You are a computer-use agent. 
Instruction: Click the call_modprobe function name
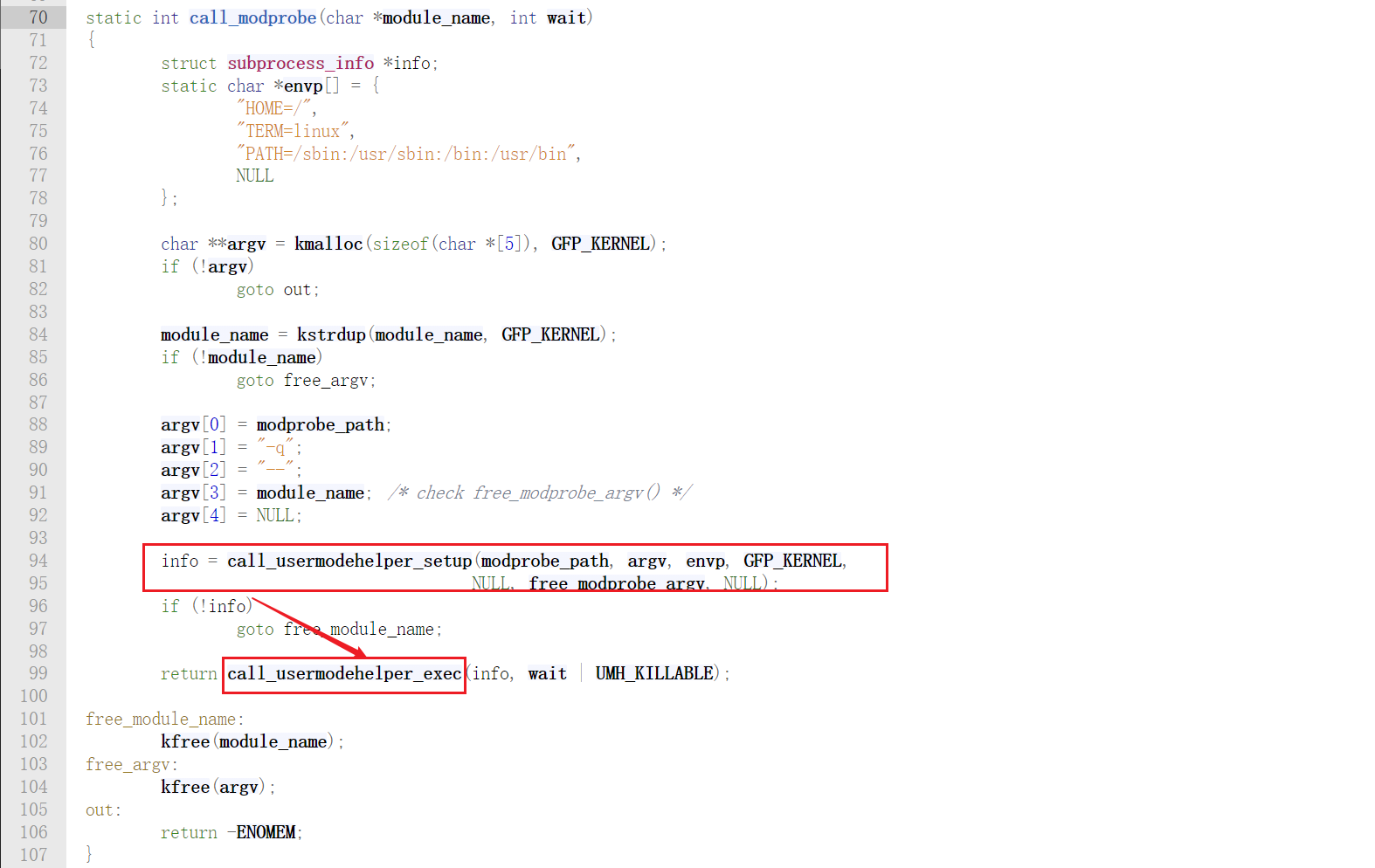(x=252, y=17)
